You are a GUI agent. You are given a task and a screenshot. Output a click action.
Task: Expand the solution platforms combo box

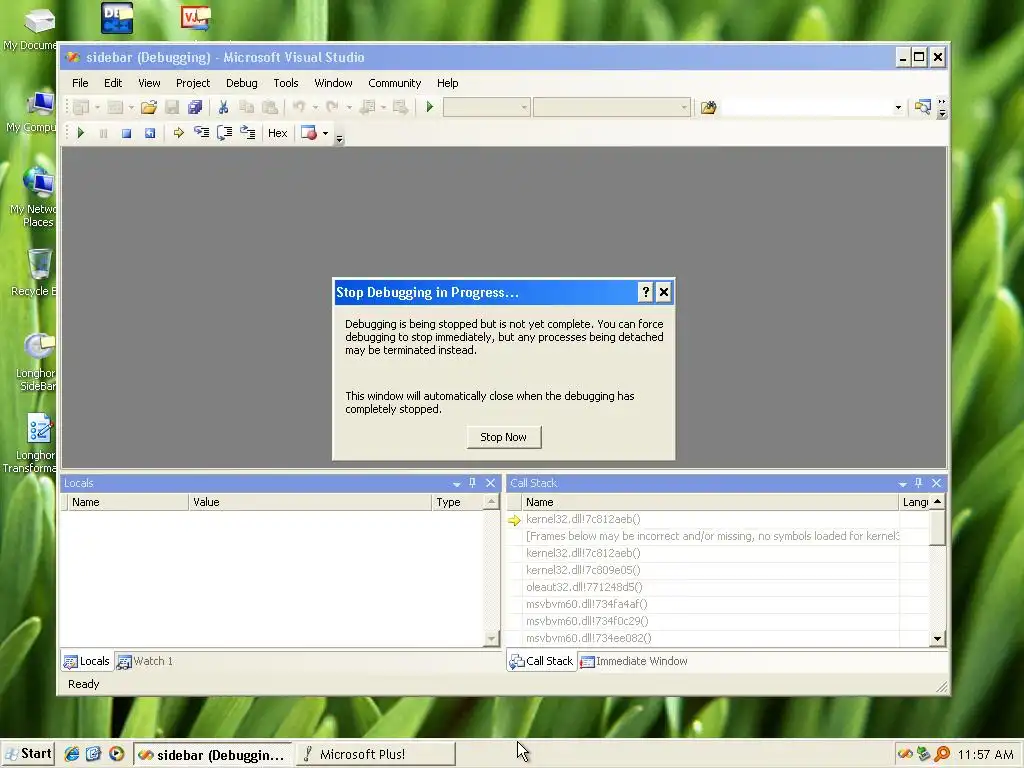point(612,107)
